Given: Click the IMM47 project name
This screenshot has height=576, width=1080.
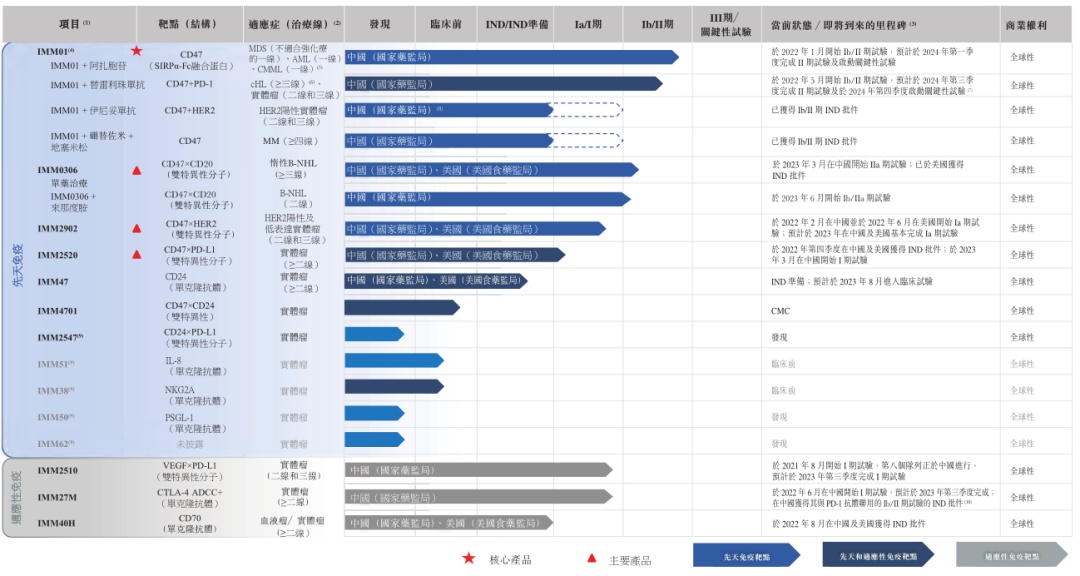Looking at the screenshot, I should point(52,282).
